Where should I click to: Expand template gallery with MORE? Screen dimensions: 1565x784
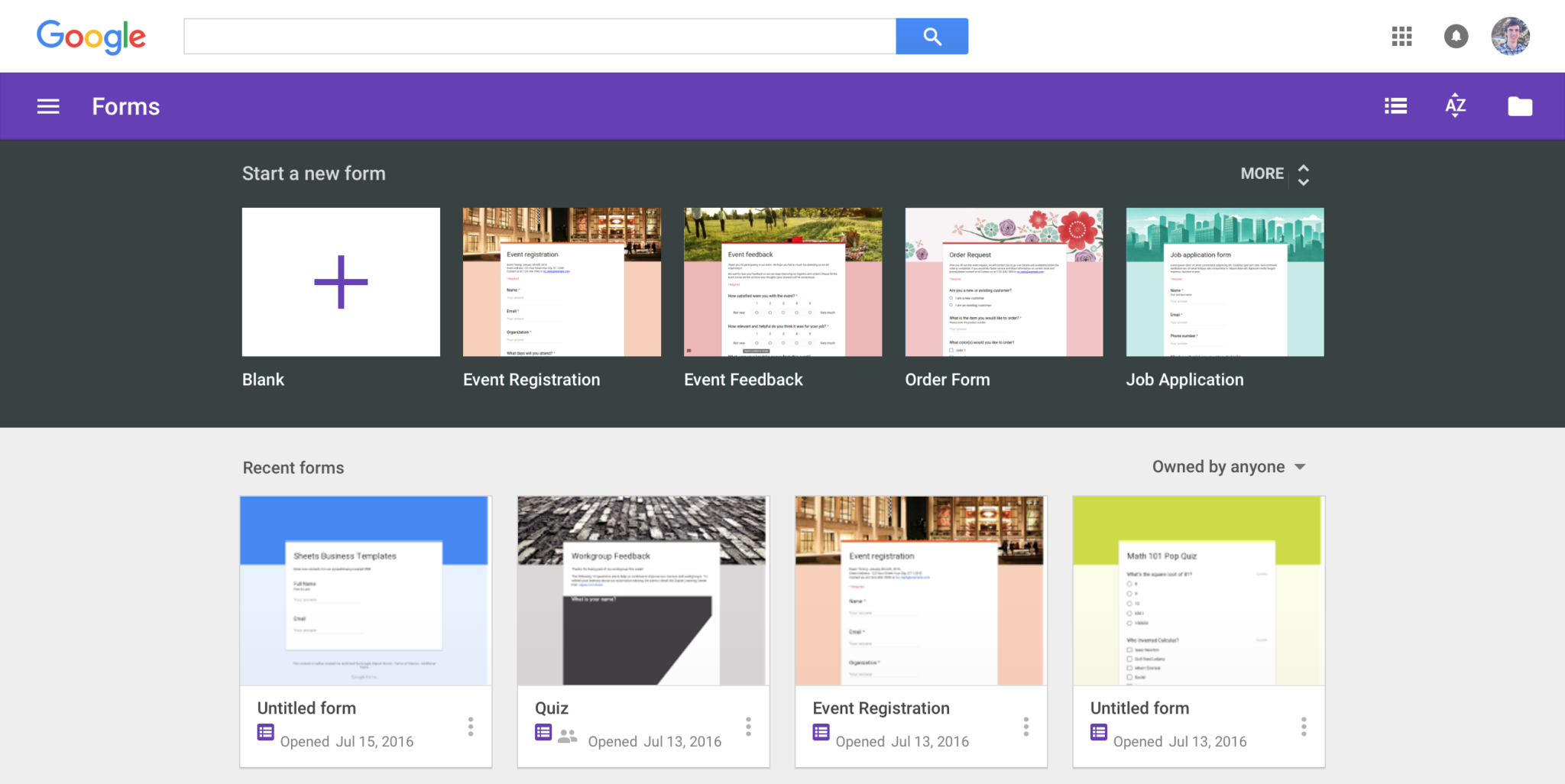pos(1262,173)
